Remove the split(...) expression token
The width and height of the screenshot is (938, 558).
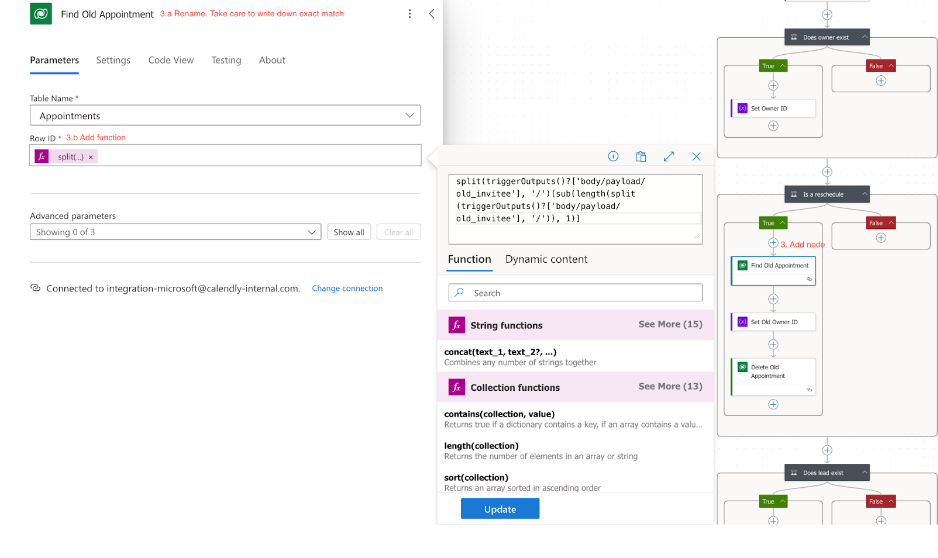click(x=91, y=157)
